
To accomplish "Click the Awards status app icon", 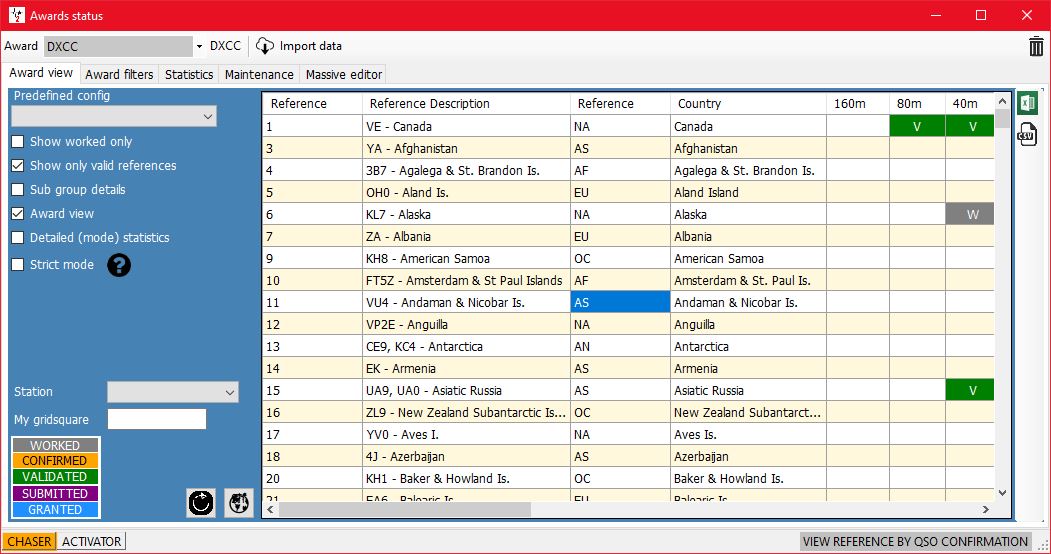I will click(x=17, y=15).
